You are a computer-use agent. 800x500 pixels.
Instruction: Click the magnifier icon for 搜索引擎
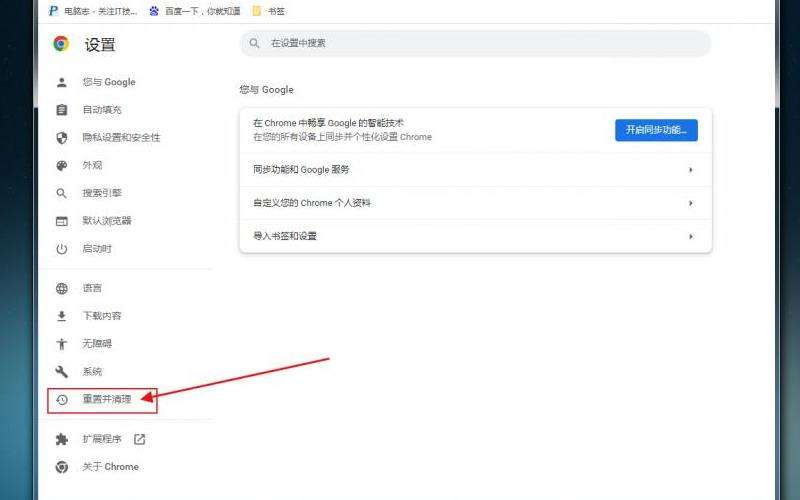coord(62,193)
